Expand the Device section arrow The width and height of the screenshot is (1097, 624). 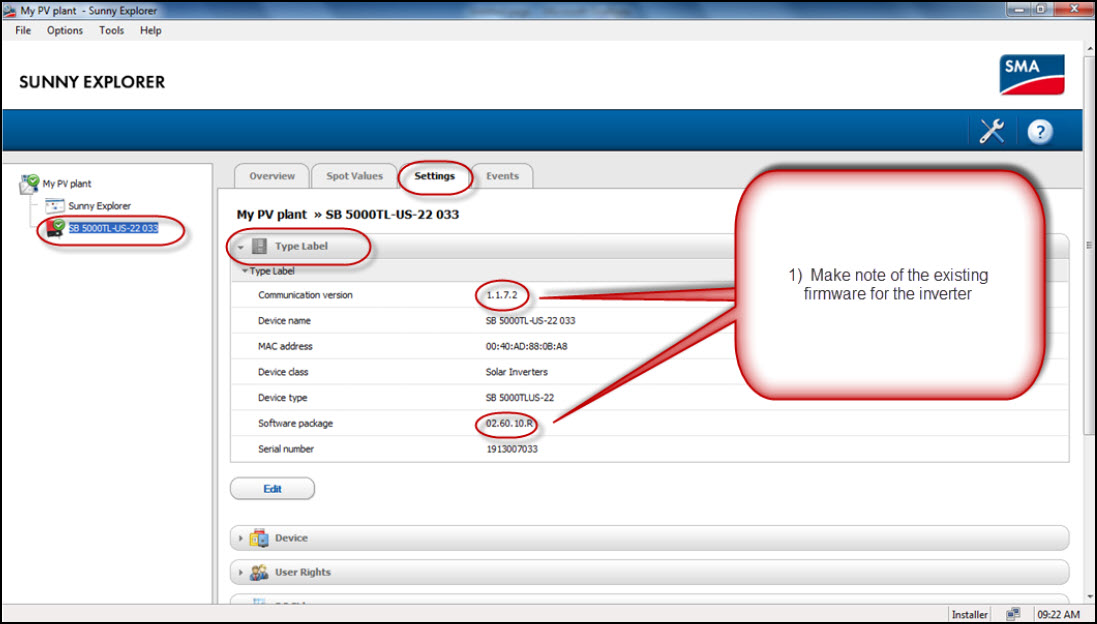pos(241,538)
